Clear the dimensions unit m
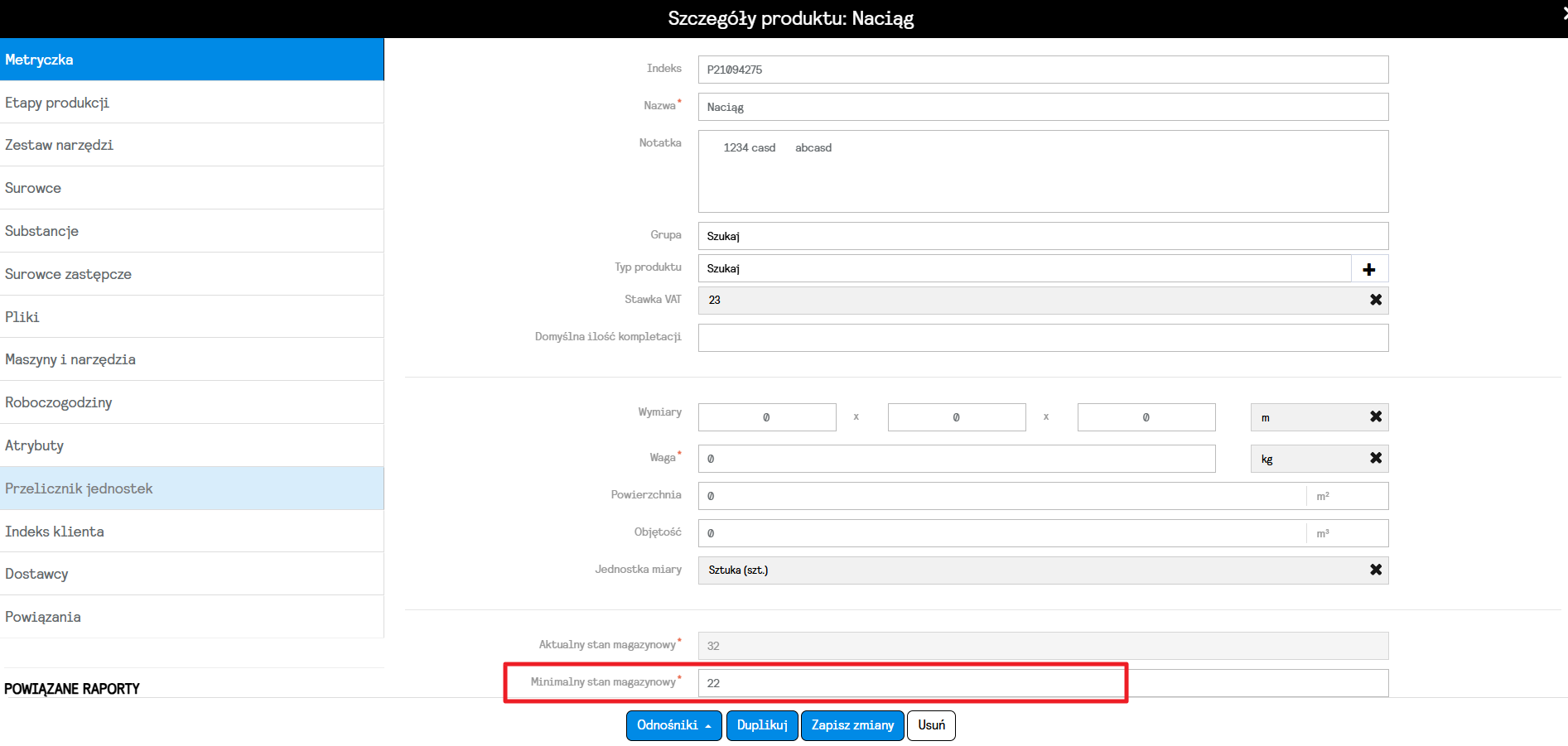Image resolution: width=1568 pixels, height=746 pixels. [1376, 416]
